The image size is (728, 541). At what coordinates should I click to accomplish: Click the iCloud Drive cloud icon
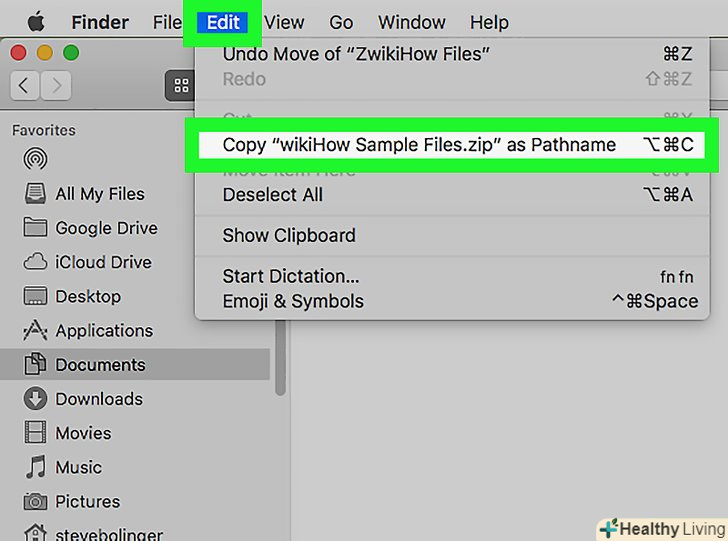pyautogui.click(x=35, y=262)
